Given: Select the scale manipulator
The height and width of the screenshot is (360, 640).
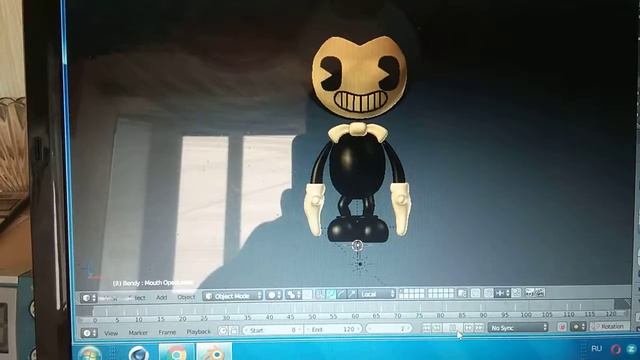Looking at the screenshot, I should click(351, 294).
